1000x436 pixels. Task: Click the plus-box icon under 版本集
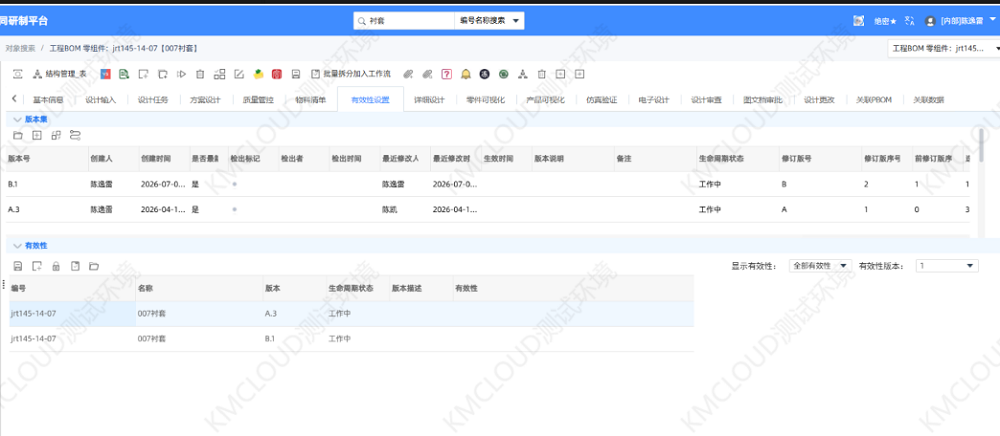37,135
